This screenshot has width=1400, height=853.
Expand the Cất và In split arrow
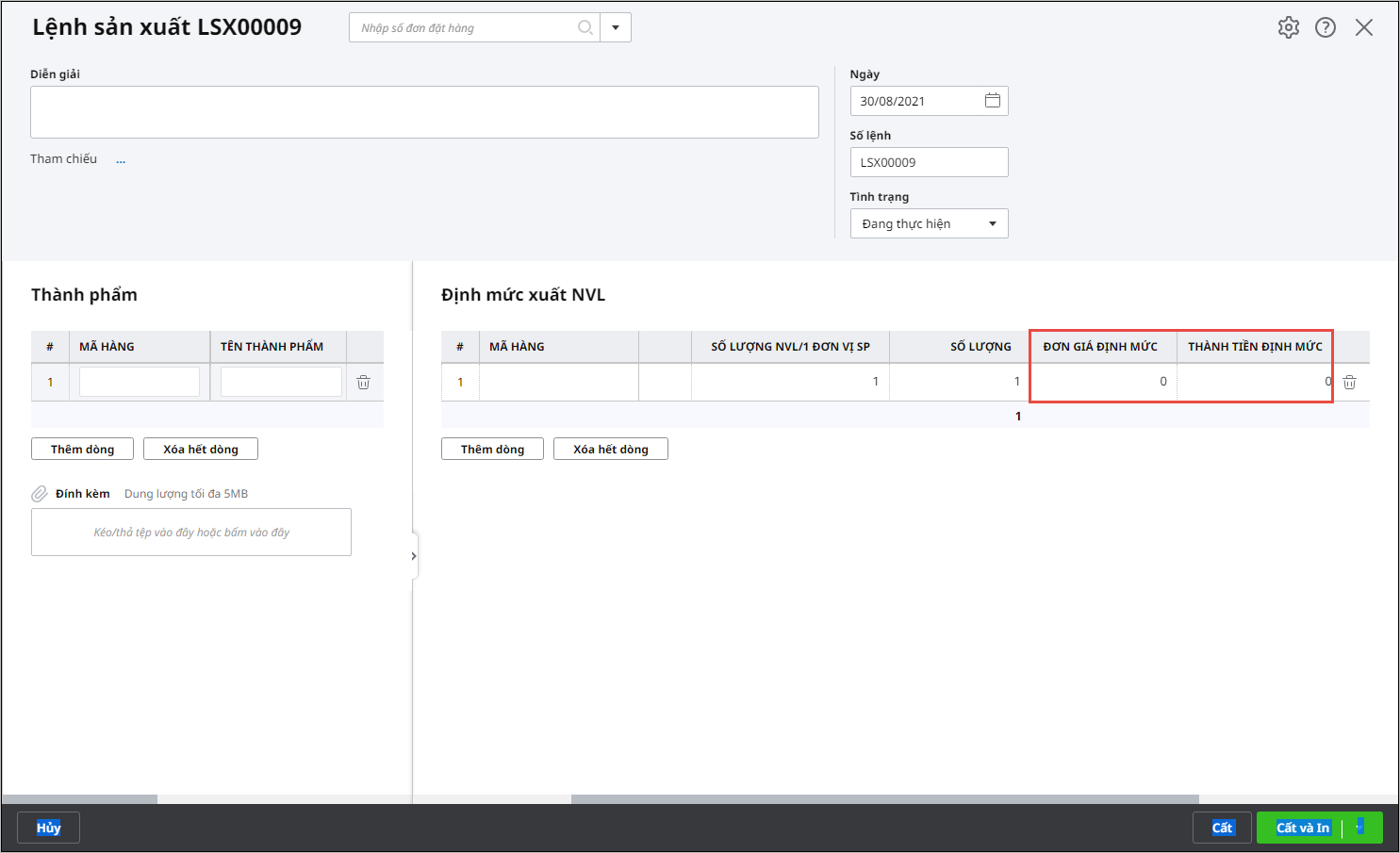1359,828
